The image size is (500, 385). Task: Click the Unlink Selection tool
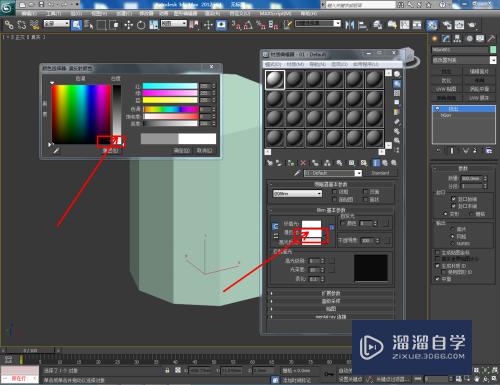pyautogui.click(x=22, y=24)
